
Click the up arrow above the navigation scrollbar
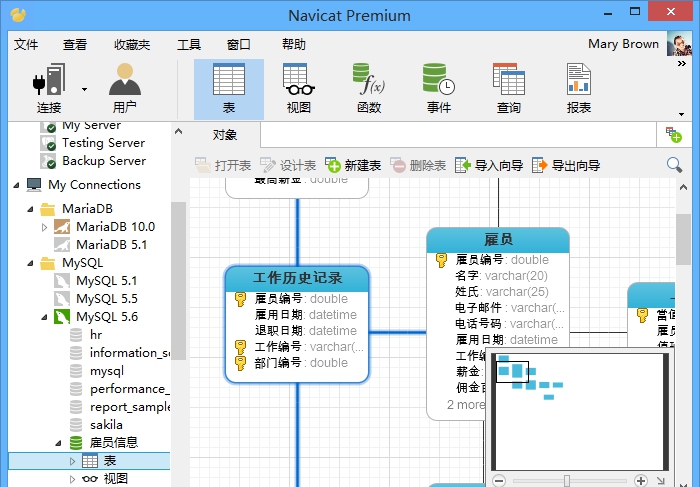coord(179,131)
